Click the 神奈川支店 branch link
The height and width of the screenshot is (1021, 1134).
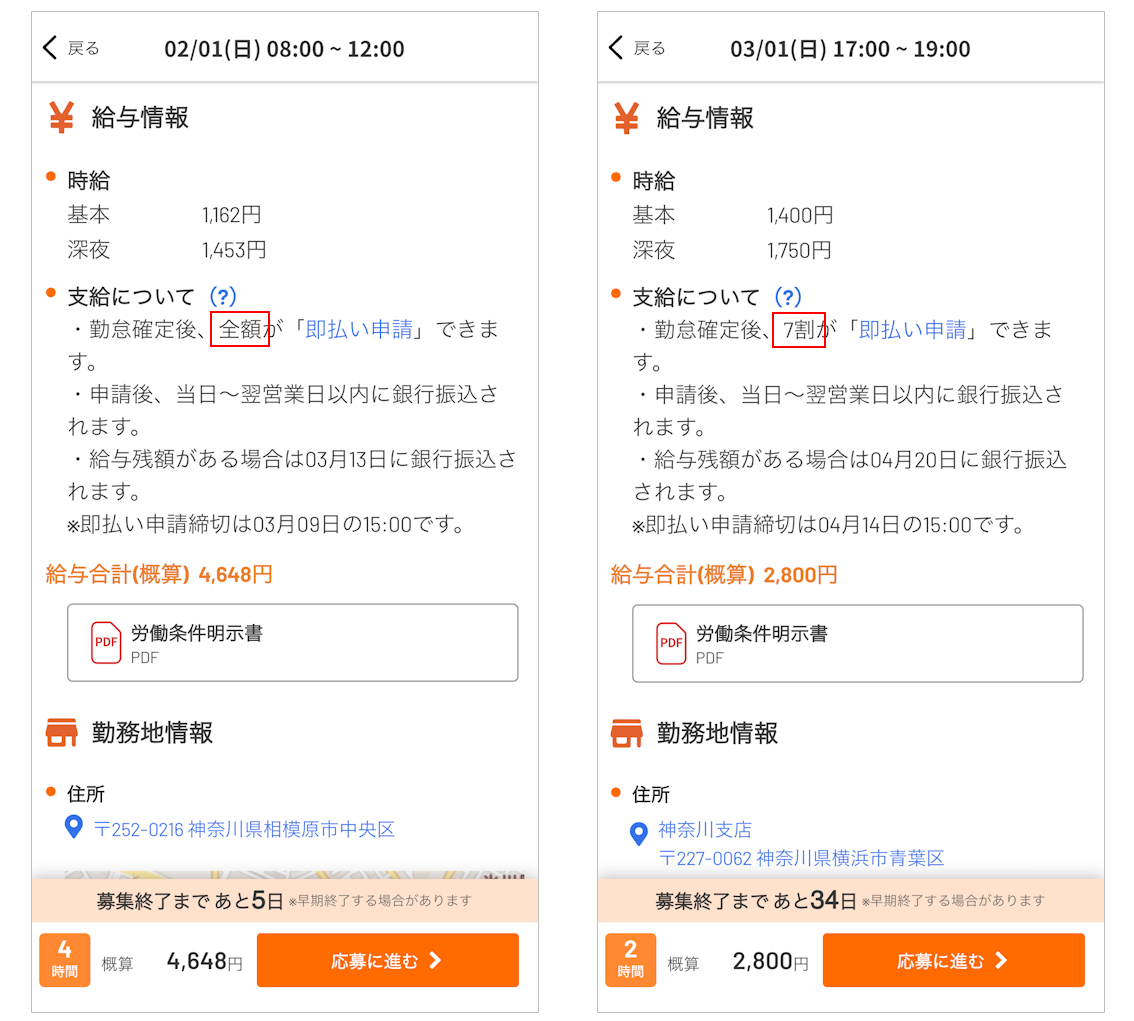[704, 830]
